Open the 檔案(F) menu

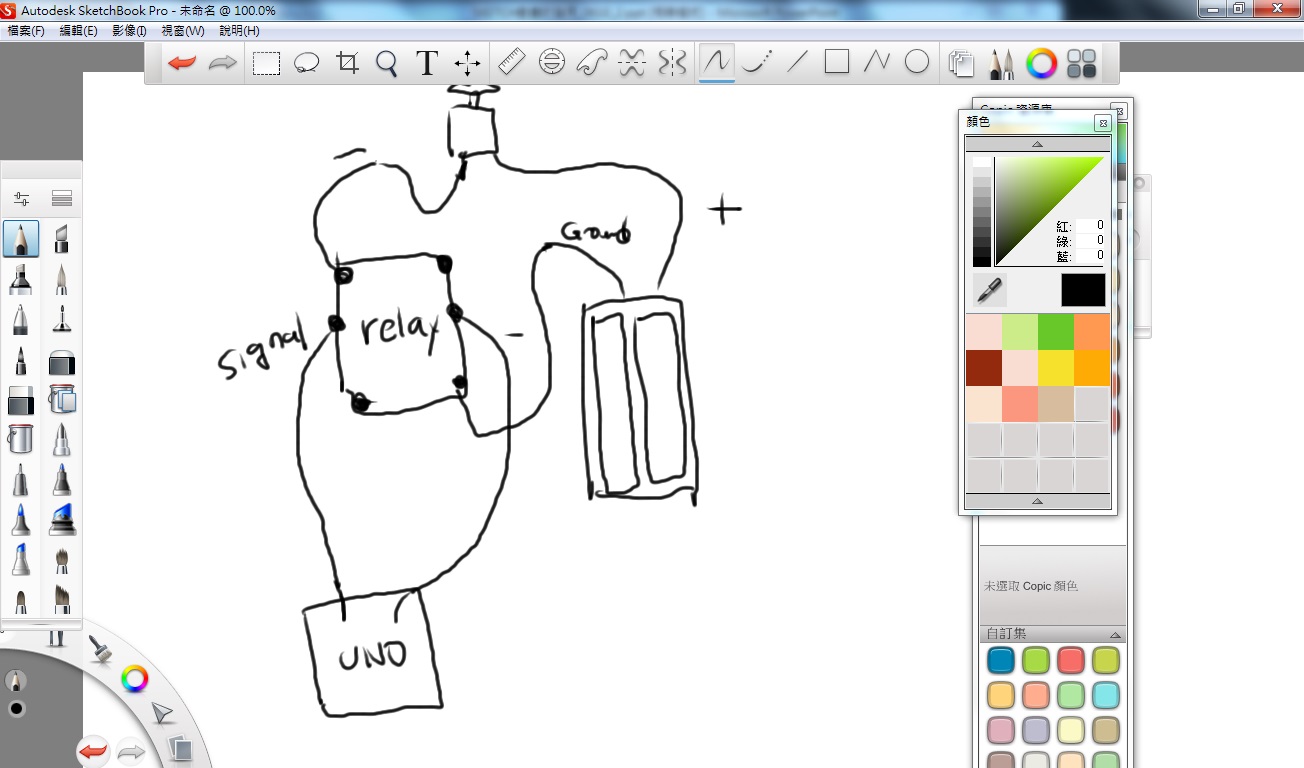click(x=26, y=31)
